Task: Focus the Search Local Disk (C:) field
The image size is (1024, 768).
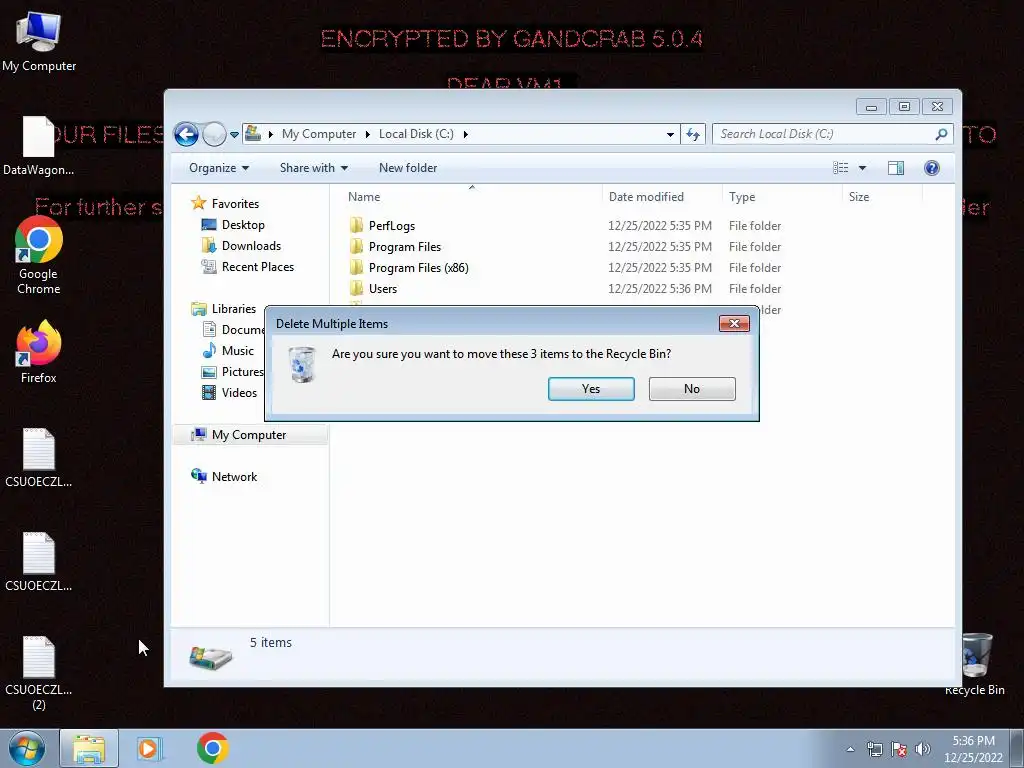Action: pyautogui.click(x=833, y=134)
